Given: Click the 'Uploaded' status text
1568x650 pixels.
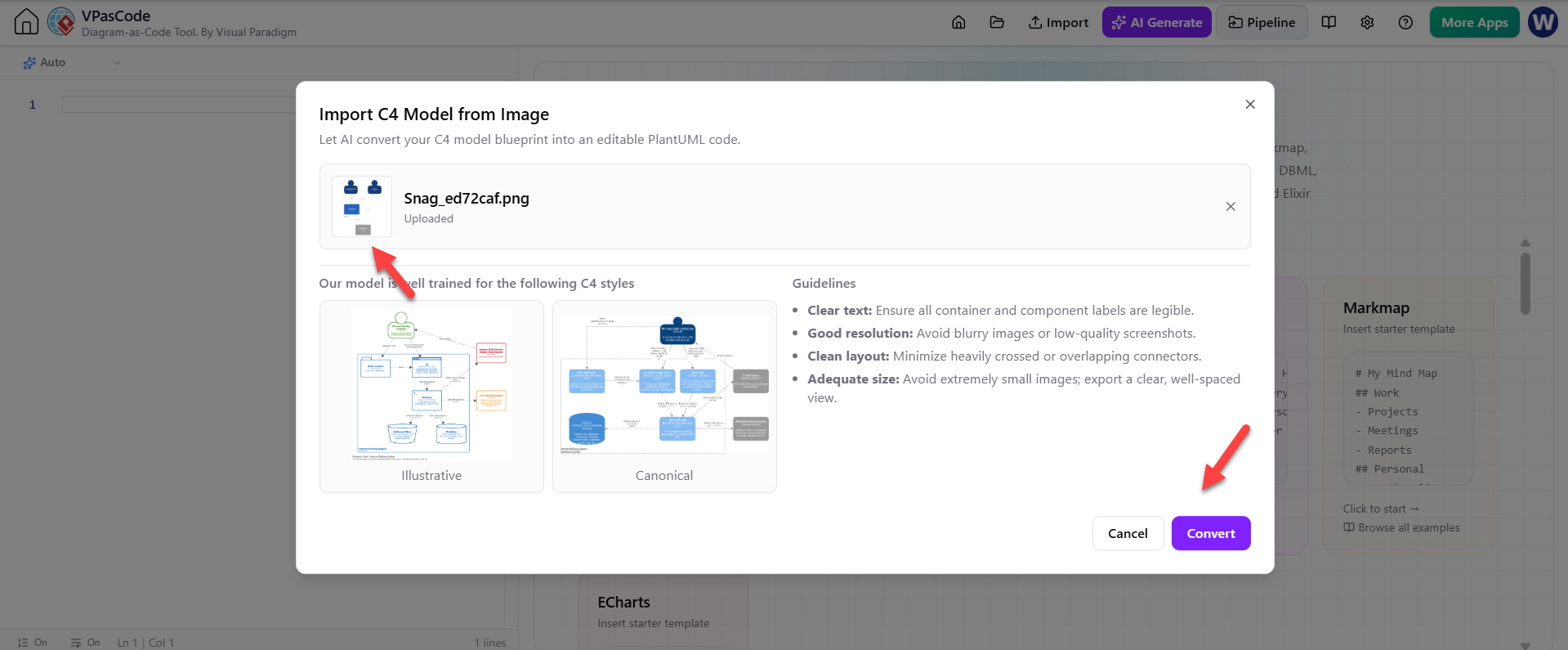Looking at the screenshot, I should coord(429,218).
